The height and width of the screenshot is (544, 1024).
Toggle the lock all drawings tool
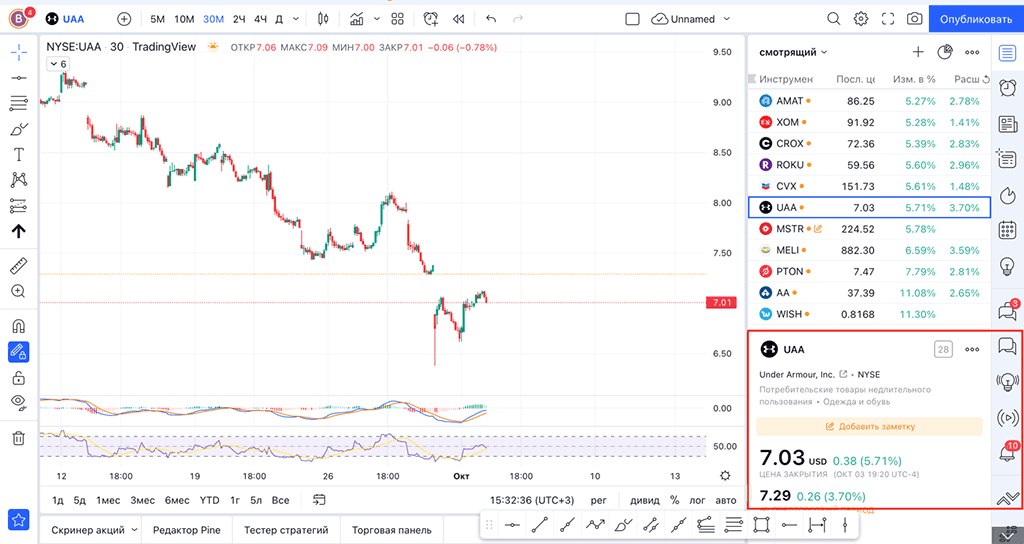pos(18,377)
